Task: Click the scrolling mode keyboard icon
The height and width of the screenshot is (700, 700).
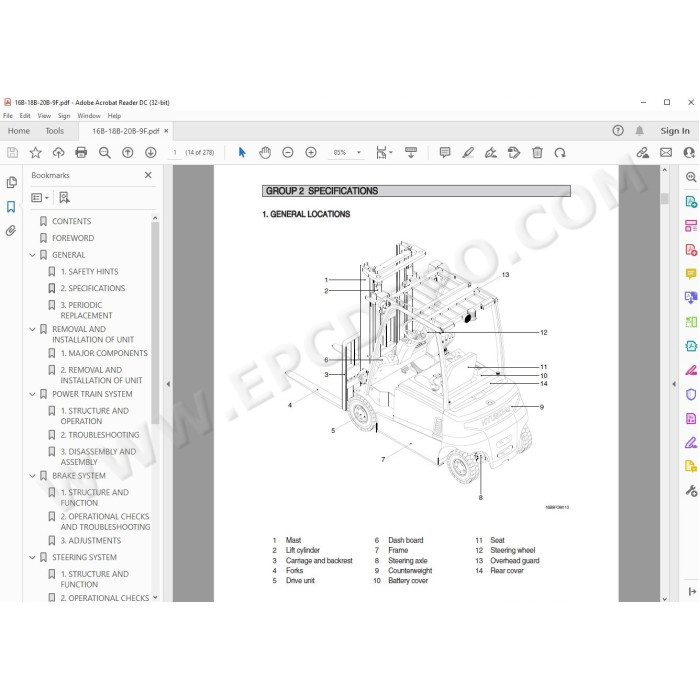Action: (x=411, y=153)
